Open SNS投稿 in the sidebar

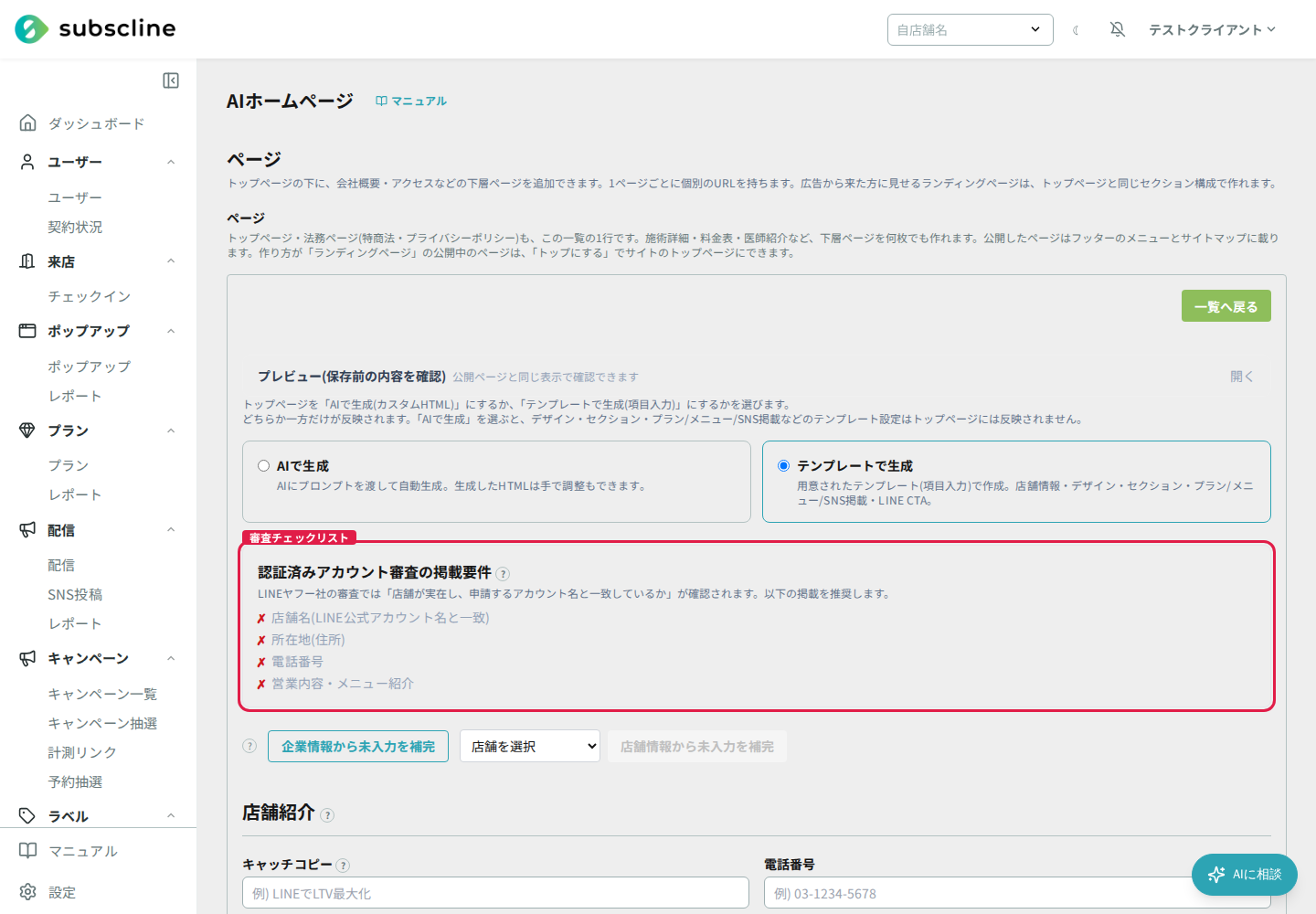75,594
